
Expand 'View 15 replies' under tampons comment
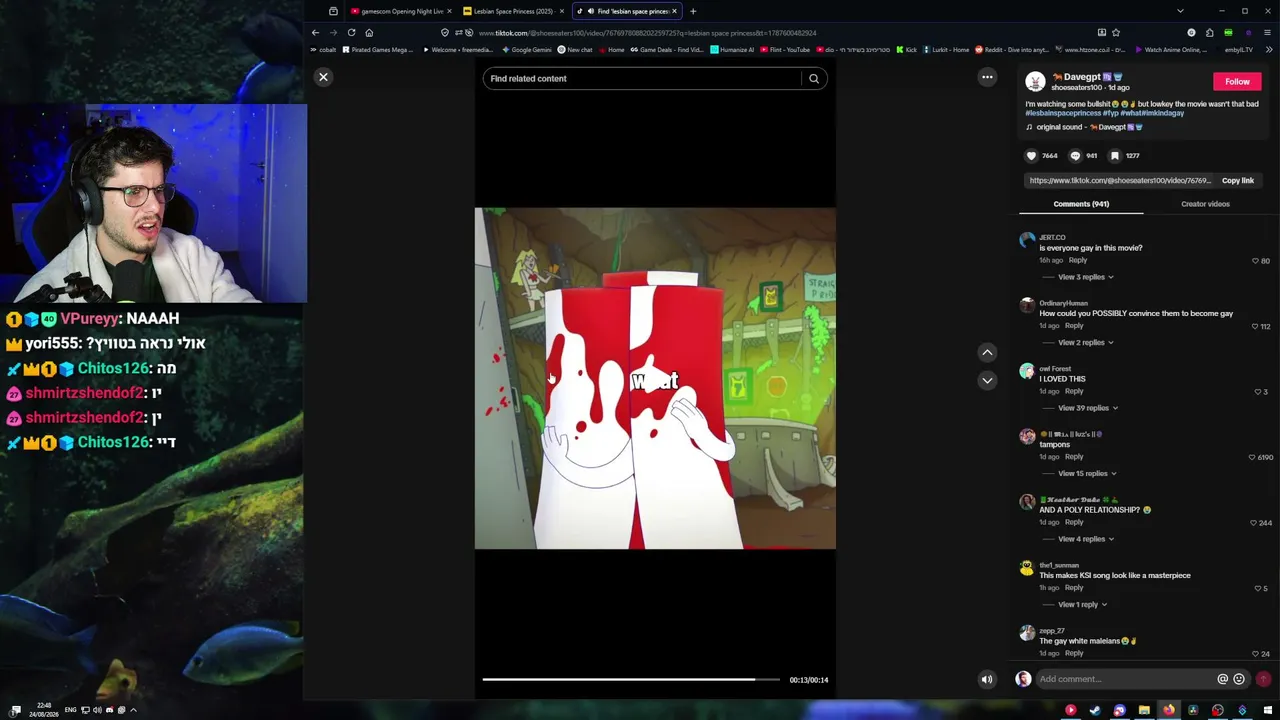coord(1087,474)
